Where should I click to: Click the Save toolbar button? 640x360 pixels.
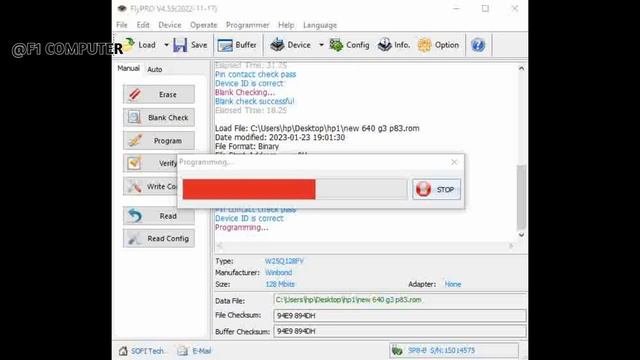(x=190, y=45)
